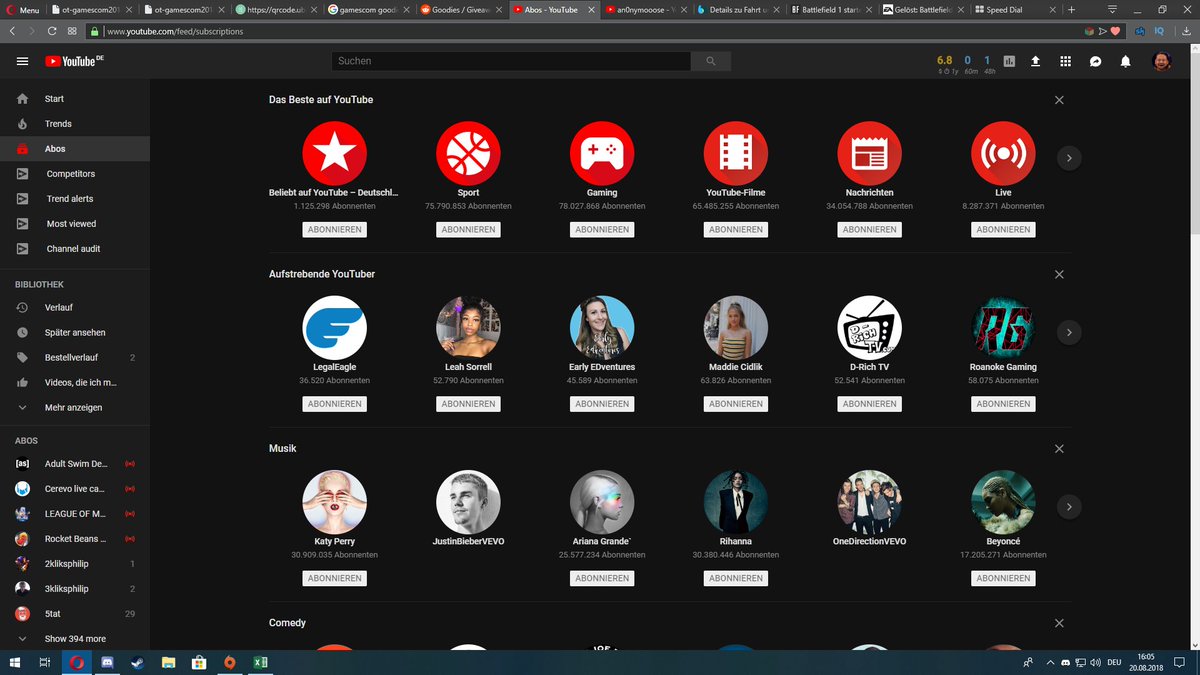Click the search magnifier button

[710, 61]
